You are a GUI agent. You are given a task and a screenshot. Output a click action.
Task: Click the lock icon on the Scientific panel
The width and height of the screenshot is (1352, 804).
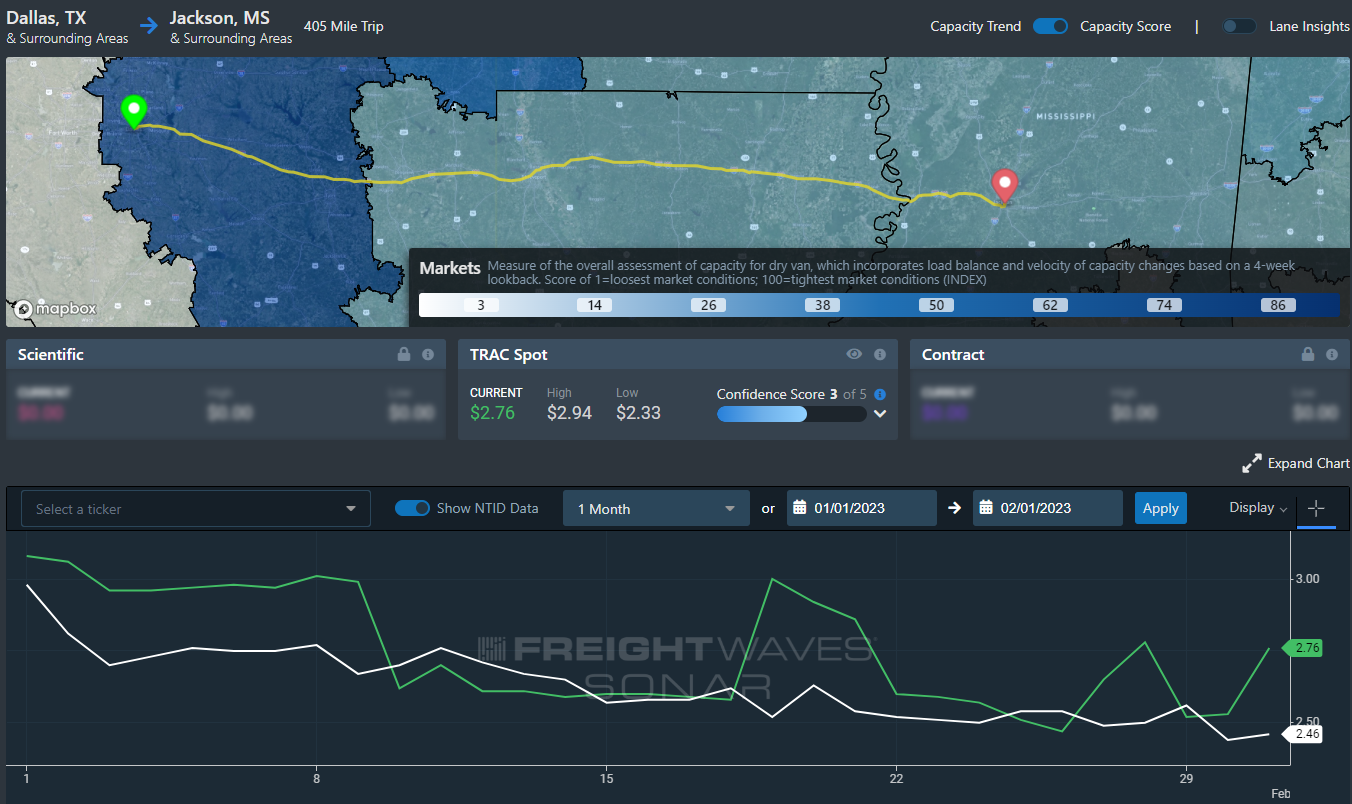click(x=404, y=354)
